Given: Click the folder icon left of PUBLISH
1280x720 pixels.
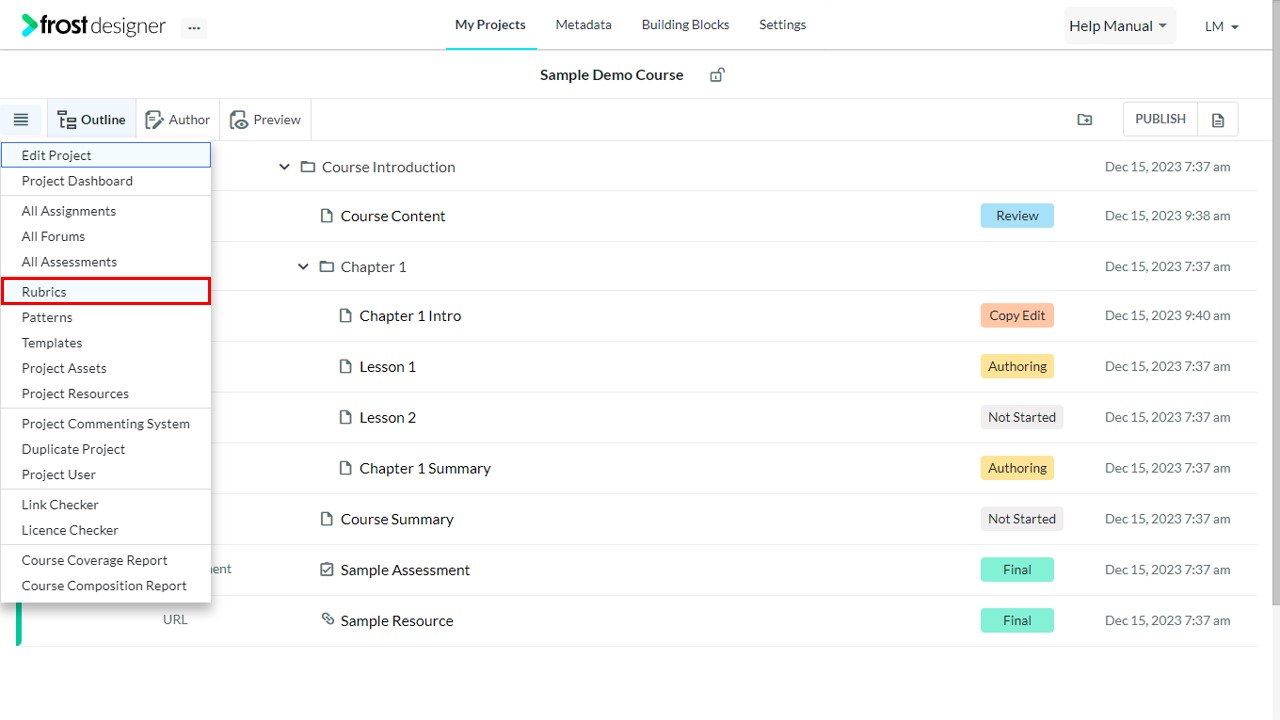Looking at the screenshot, I should (x=1085, y=120).
